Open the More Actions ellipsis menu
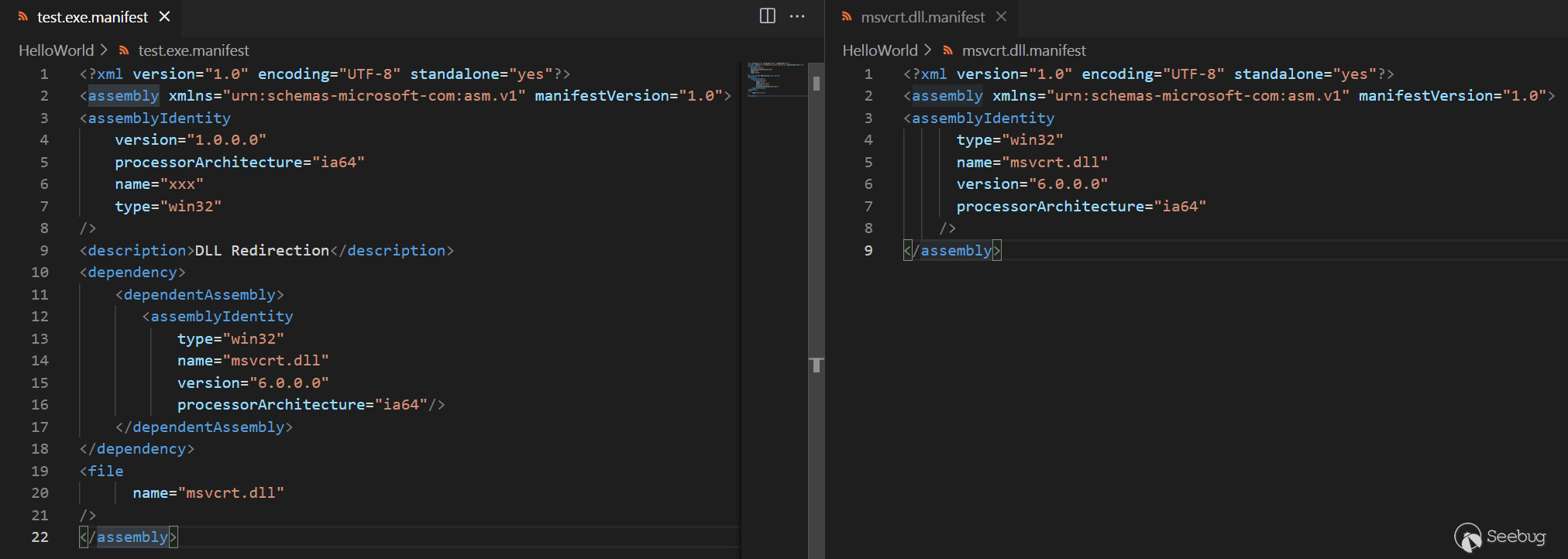1568x559 pixels. tap(797, 16)
